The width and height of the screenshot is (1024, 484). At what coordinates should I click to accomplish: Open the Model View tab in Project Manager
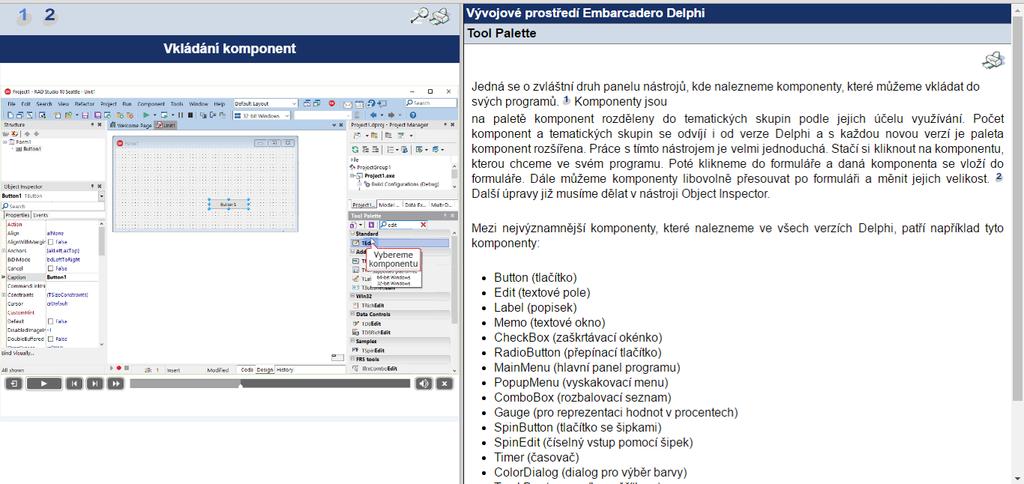pos(389,204)
